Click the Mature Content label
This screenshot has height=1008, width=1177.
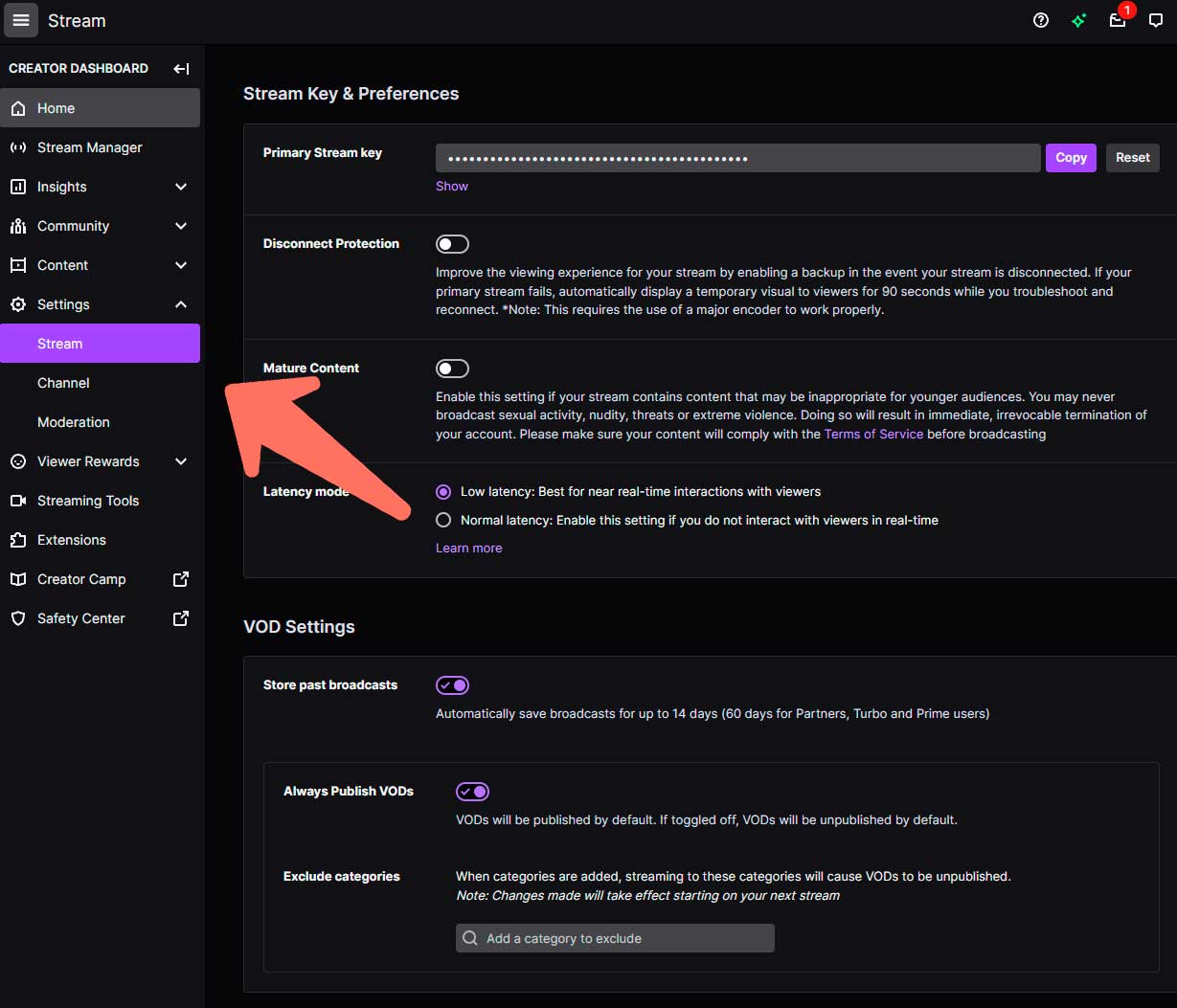point(311,368)
